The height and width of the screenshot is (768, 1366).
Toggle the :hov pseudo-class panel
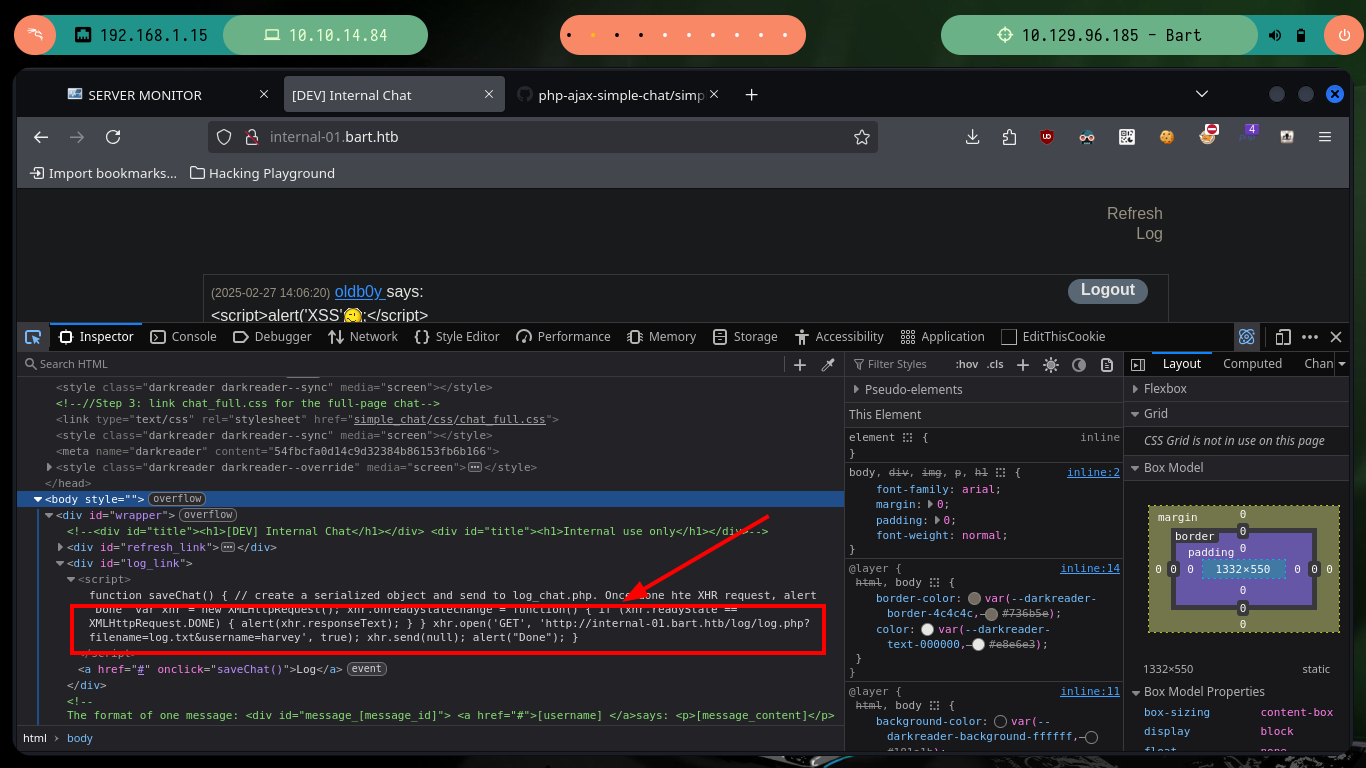tap(967, 364)
